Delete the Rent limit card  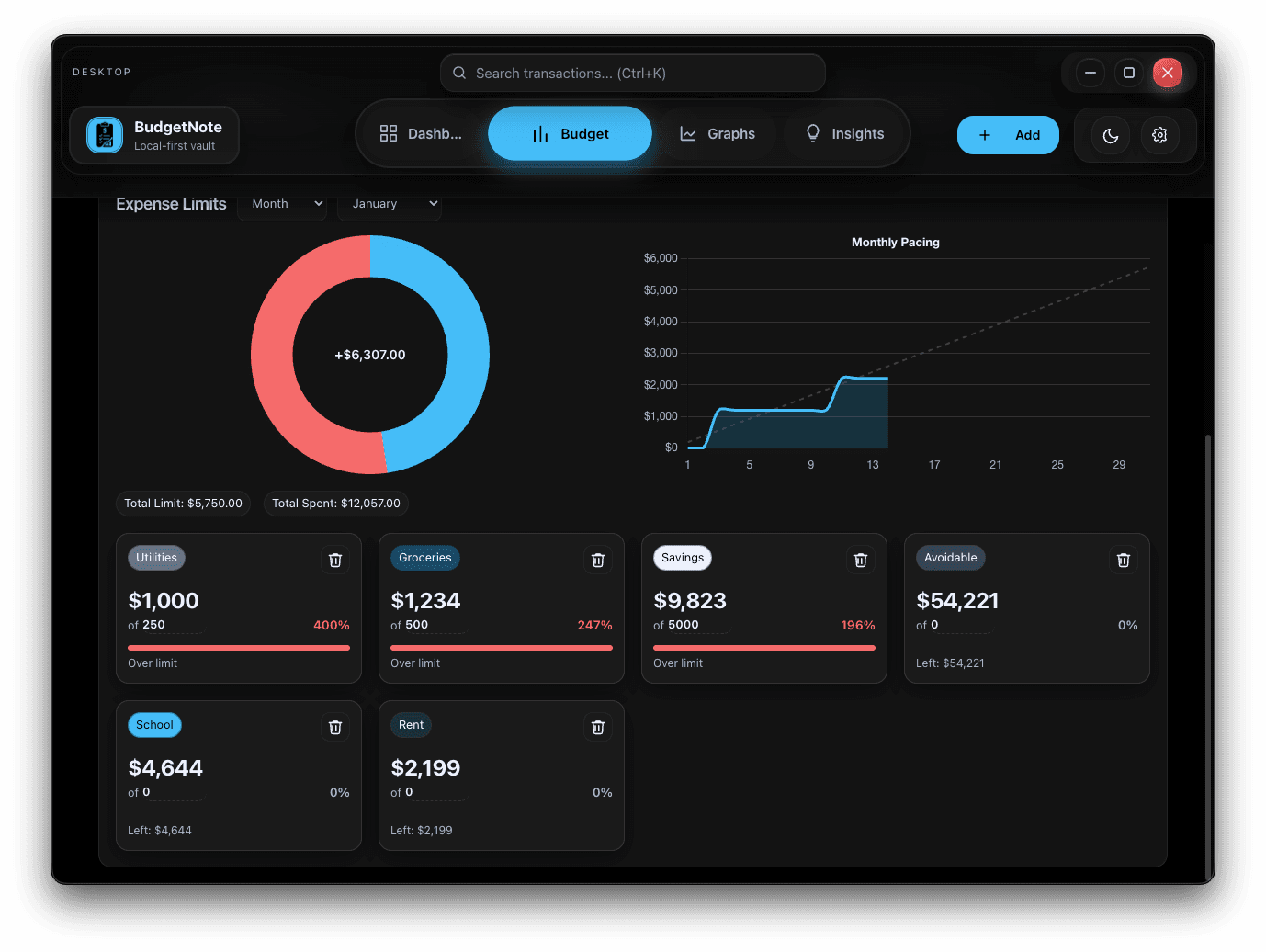pyautogui.click(x=598, y=727)
